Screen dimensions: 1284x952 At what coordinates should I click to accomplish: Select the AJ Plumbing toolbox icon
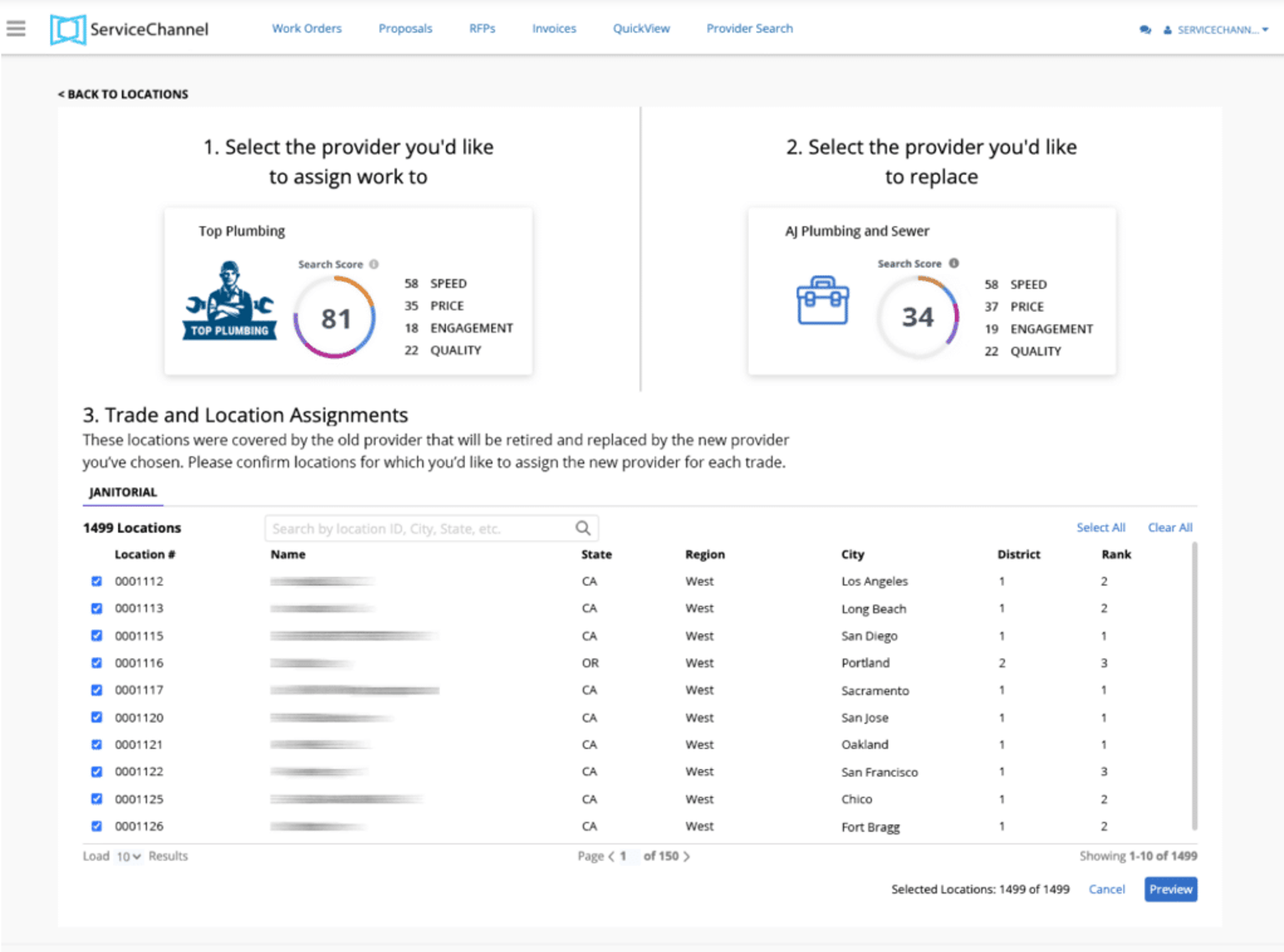pyautogui.click(x=822, y=300)
